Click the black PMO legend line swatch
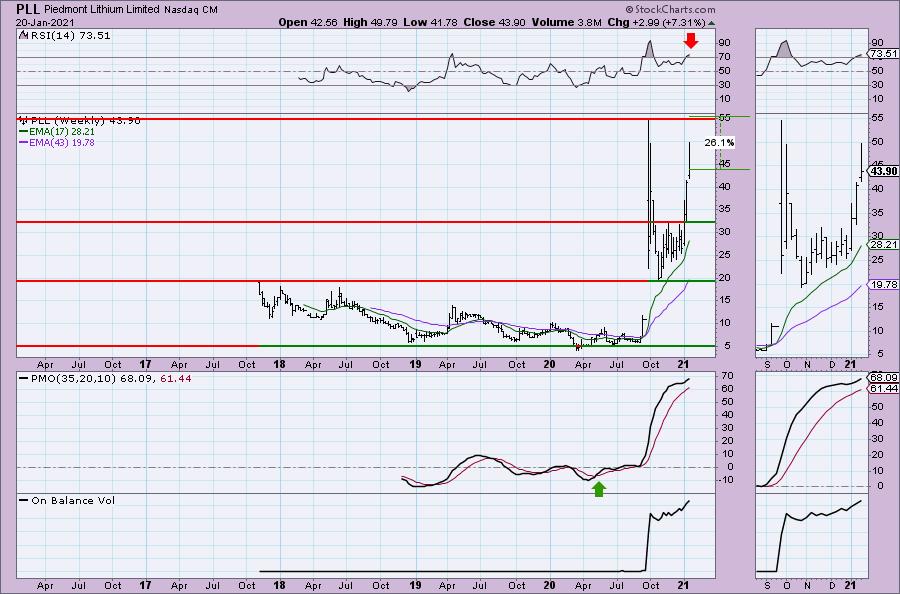Screen dimensions: 900x594 [x=24, y=379]
